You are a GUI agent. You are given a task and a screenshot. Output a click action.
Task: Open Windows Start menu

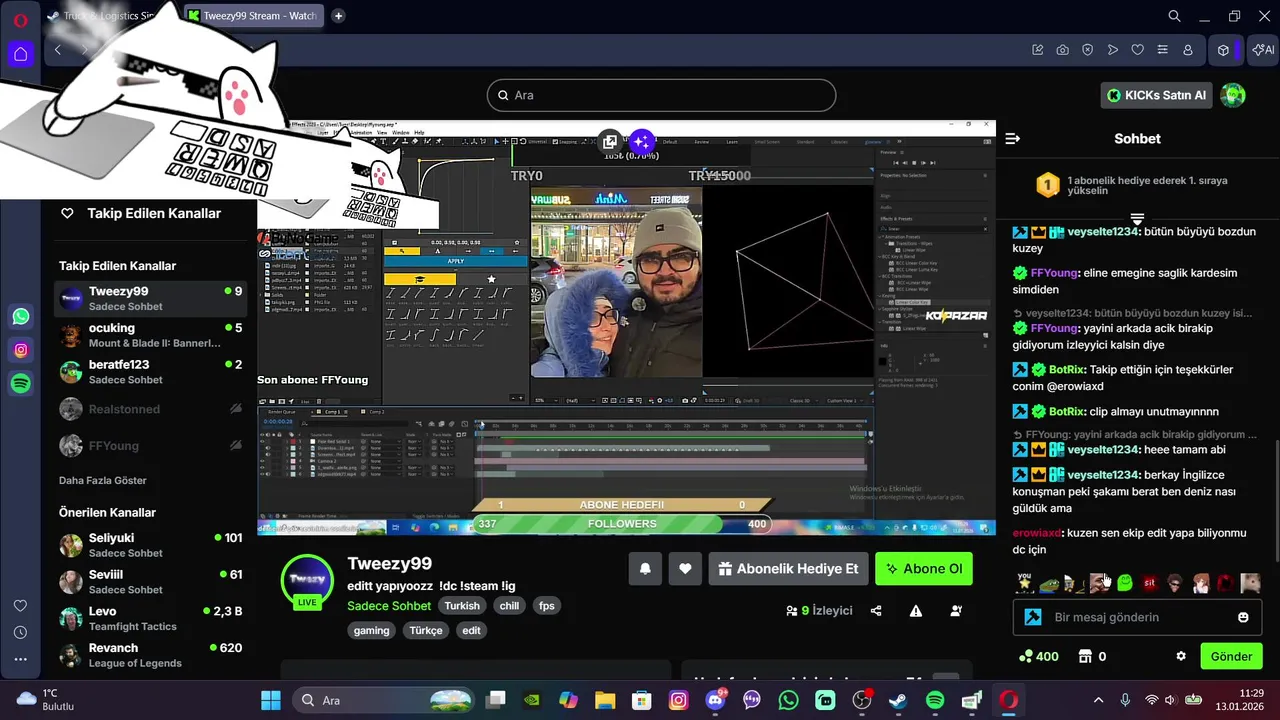271,701
